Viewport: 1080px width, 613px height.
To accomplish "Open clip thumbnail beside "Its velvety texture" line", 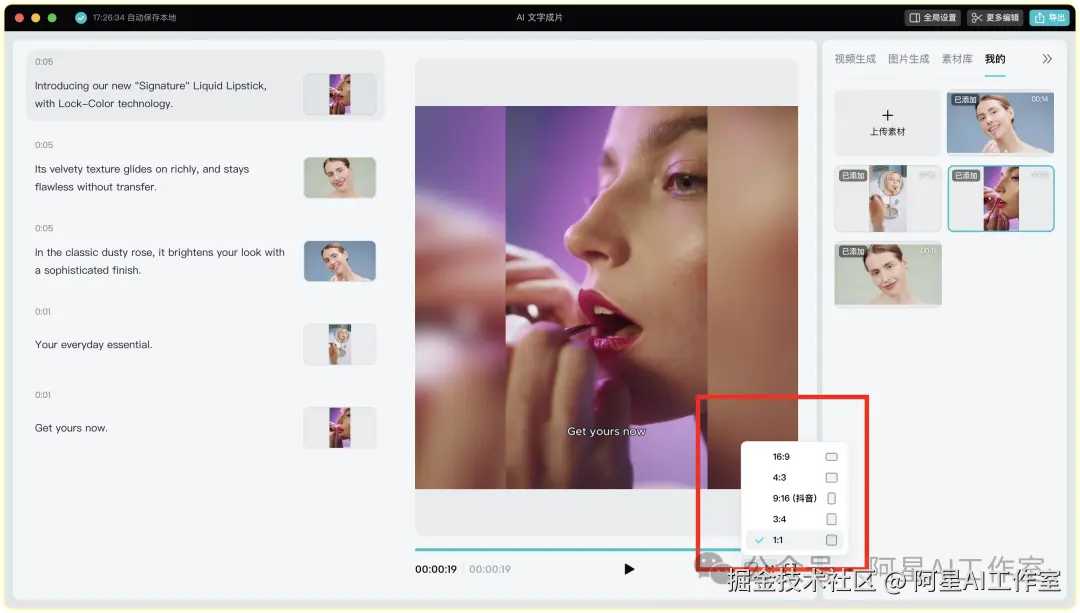I will point(340,178).
